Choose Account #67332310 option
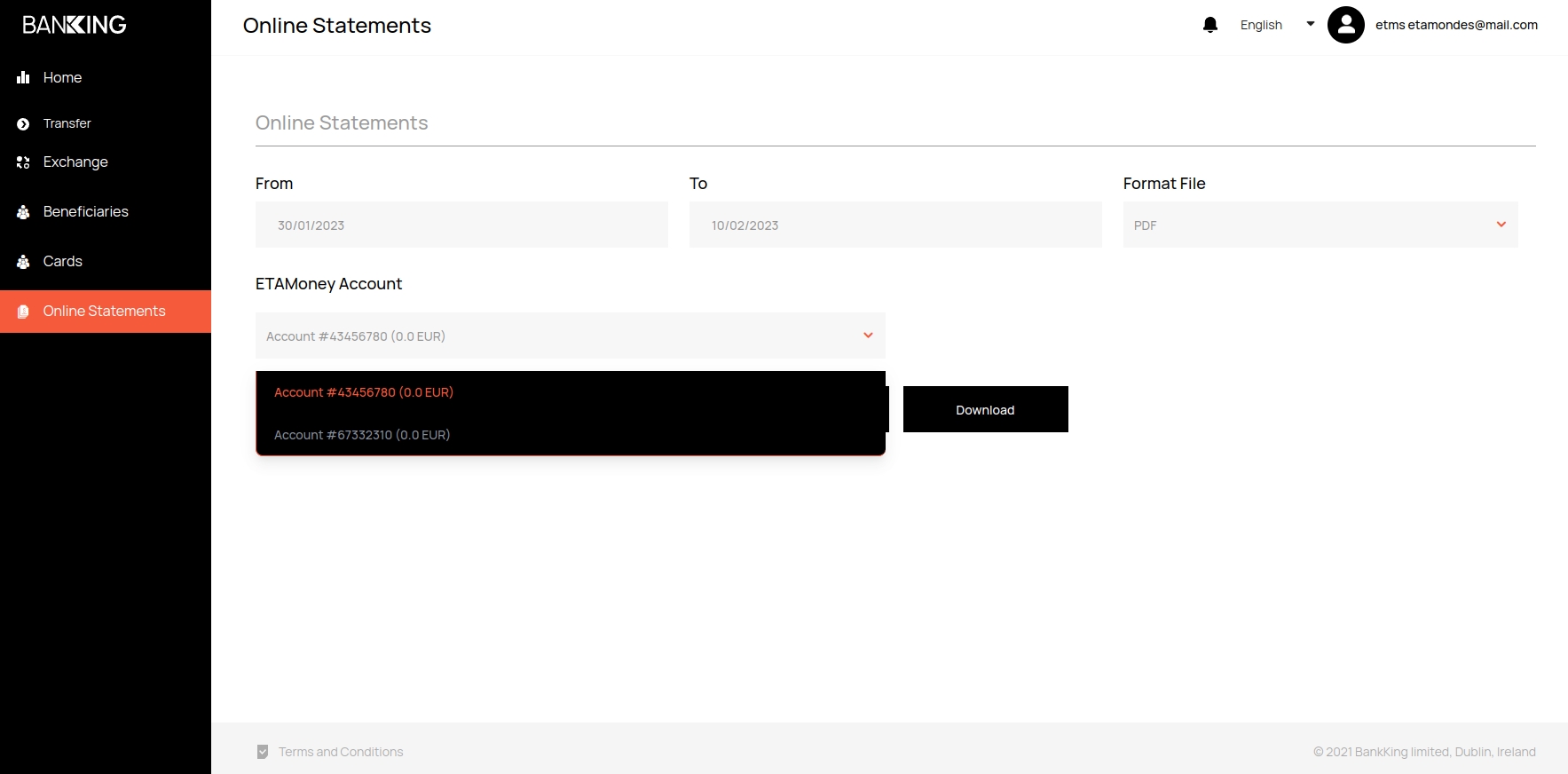This screenshot has height=774, width=1568. 571,435
